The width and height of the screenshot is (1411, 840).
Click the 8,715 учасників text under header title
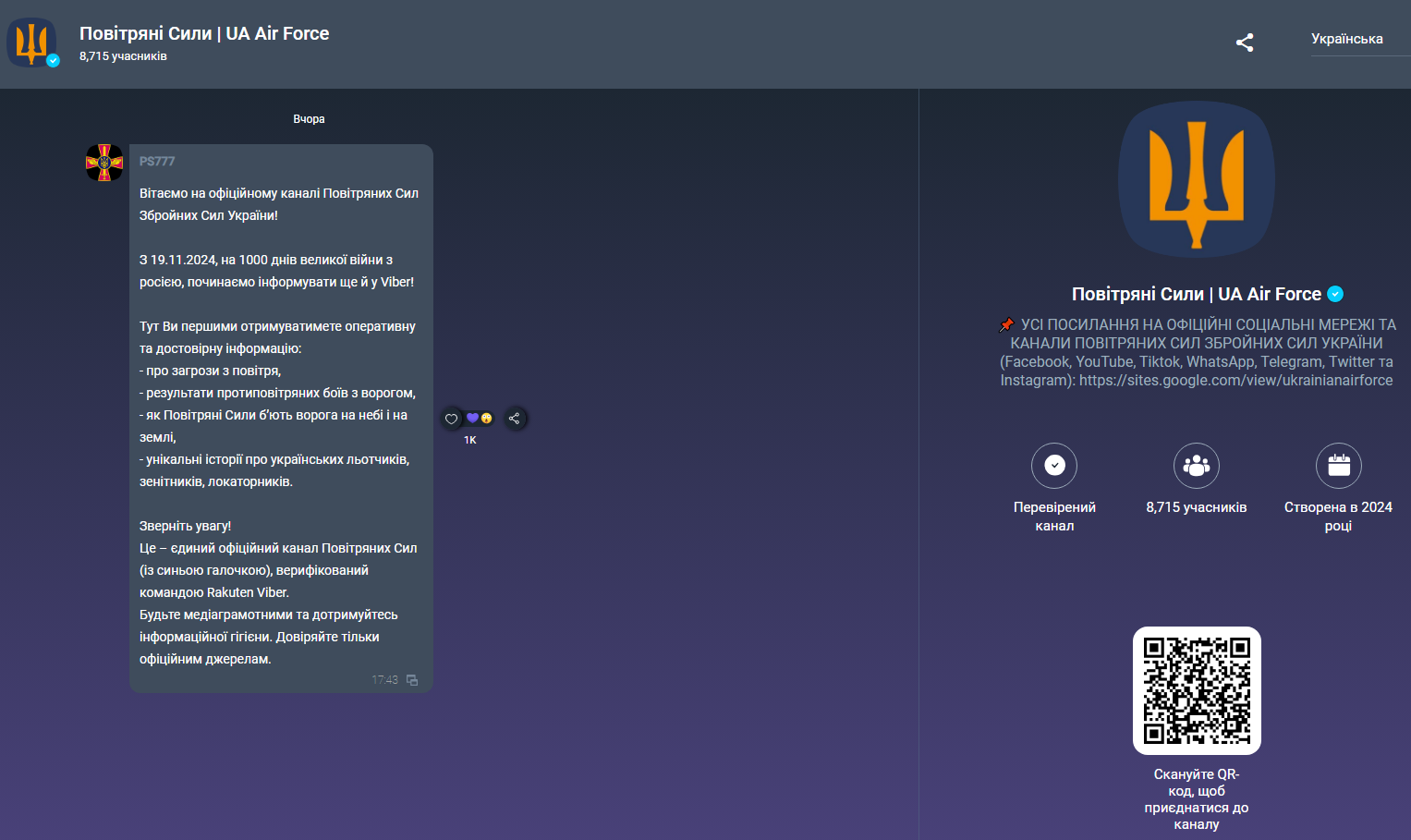[123, 56]
